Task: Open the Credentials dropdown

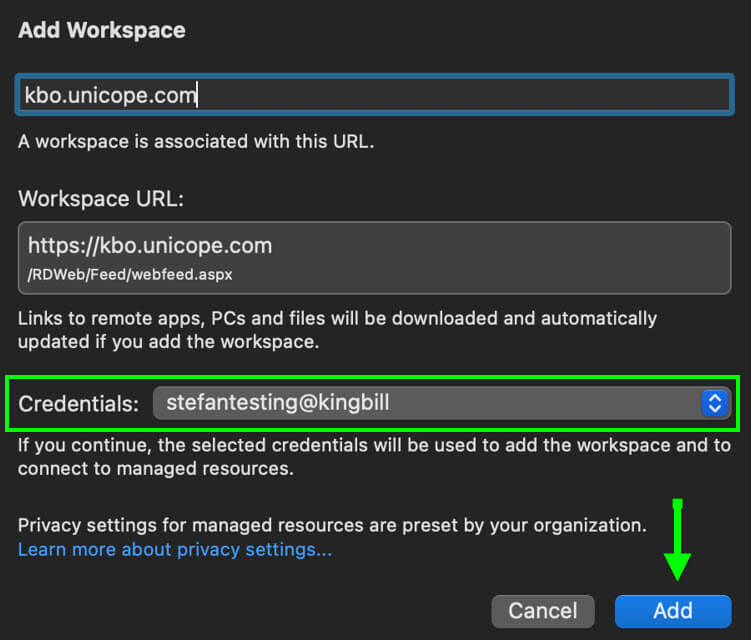Action: coord(440,403)
